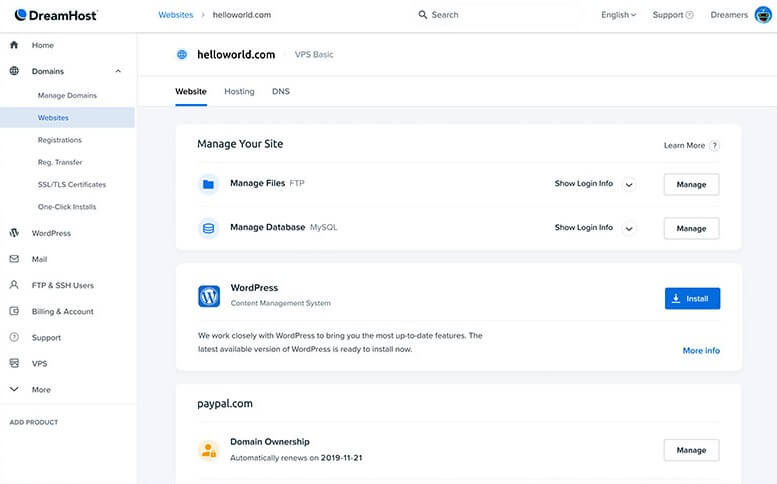Click the VPS Basic label

point(314,54)
